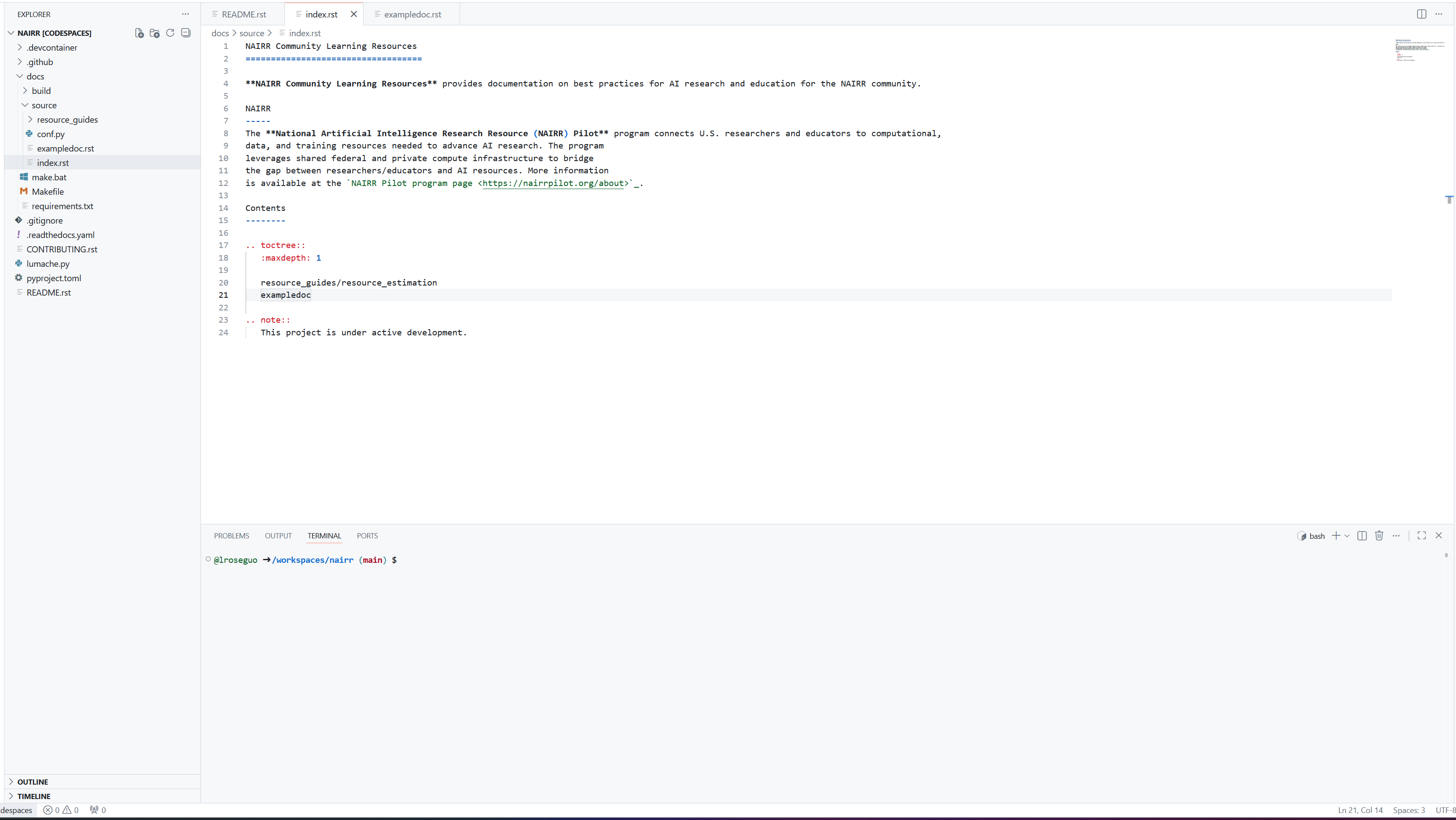Click the Ln 21, Col 14 status item
1456x820 pixels.
point(1360,810)
